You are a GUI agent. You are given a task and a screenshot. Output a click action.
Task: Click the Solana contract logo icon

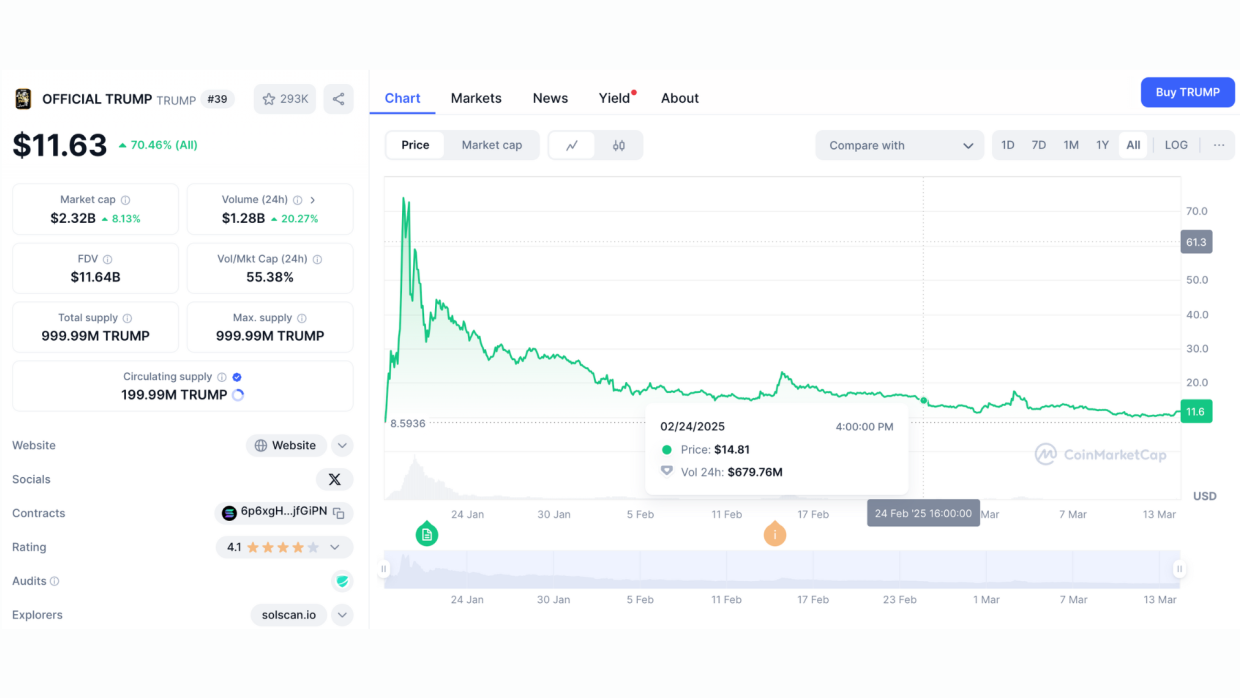click(229, 513)
